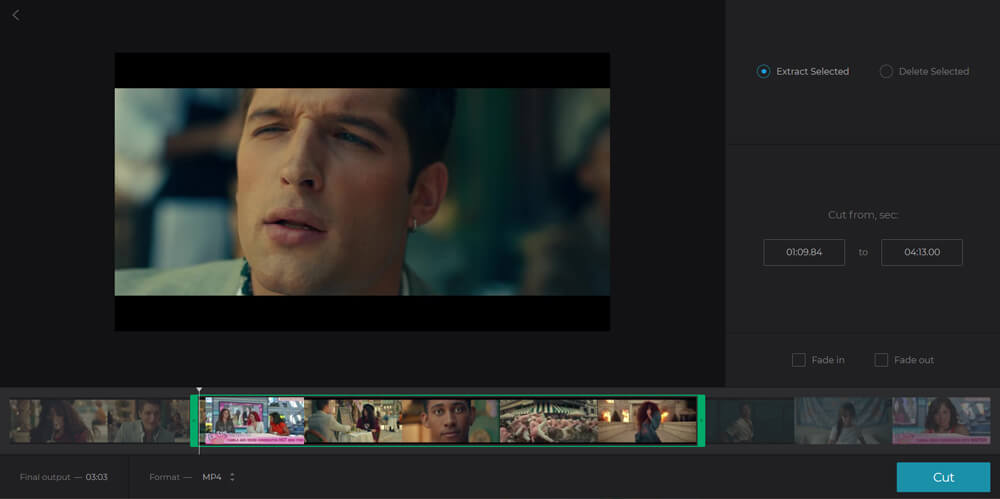Image resolution: width=1000 pixels, height=499 pixels.
Task: Select the restaurant table scene thumbnail
Action: [353, 421]
